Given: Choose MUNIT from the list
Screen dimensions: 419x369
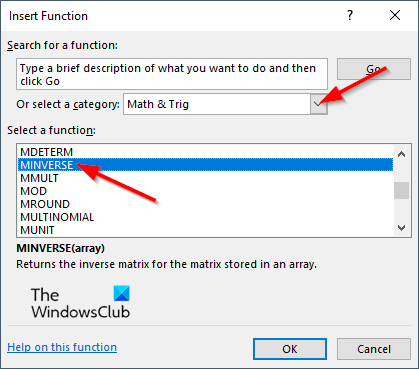Looking at the screenshot, I should [x=205, y=230].
